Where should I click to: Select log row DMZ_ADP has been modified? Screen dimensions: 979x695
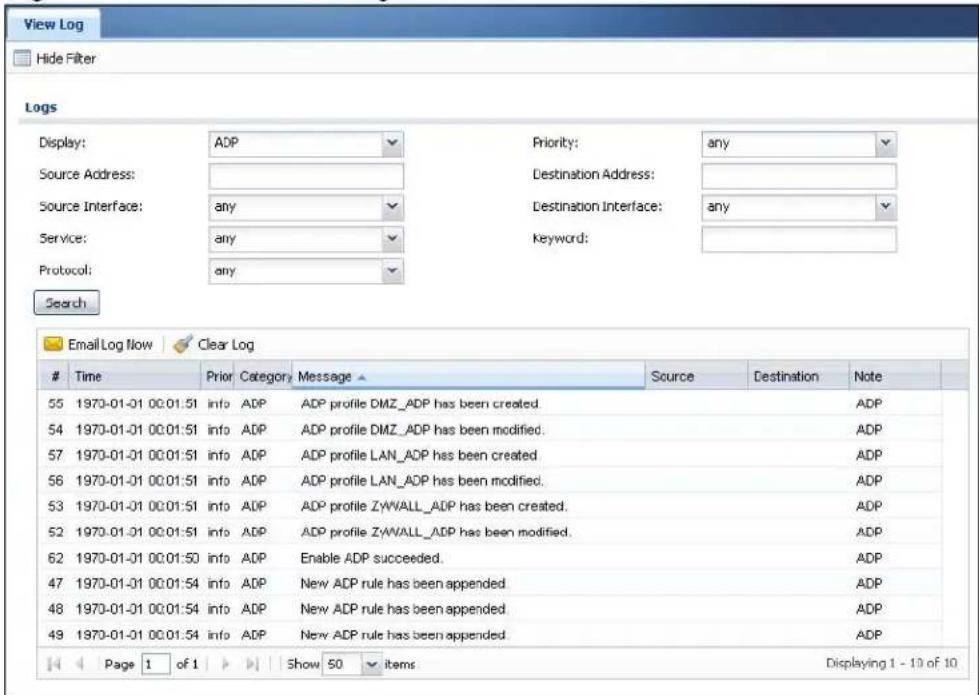[x=489, y=430]
